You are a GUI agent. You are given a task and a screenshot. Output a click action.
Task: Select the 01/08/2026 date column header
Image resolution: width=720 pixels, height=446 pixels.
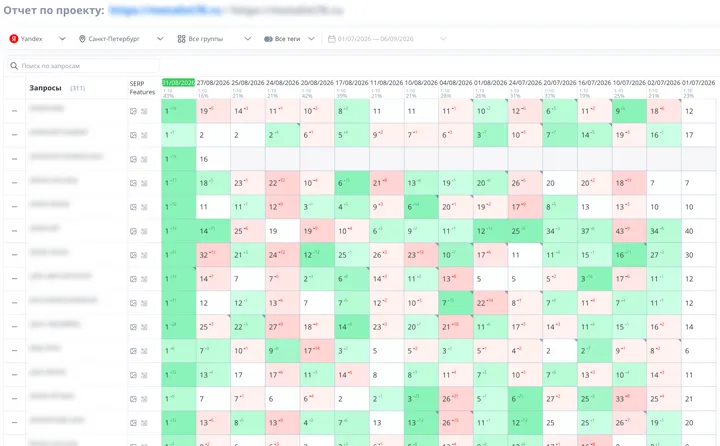click(490, 83)
